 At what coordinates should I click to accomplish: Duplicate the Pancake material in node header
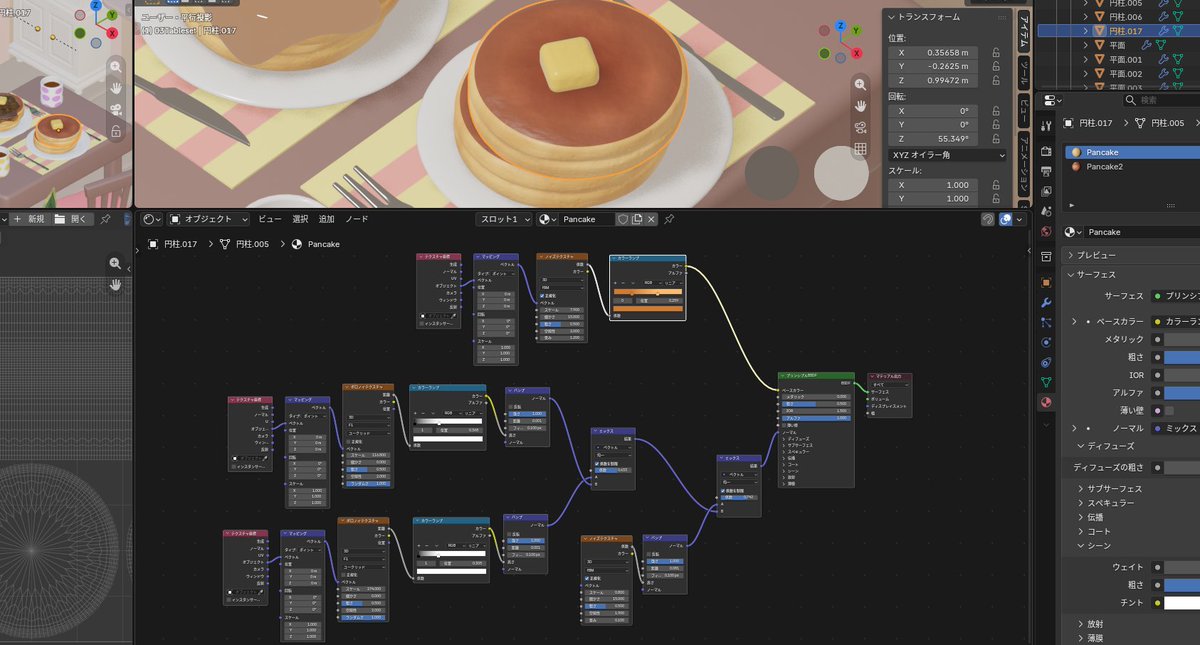pyautogui.click(x=637, y=219)
